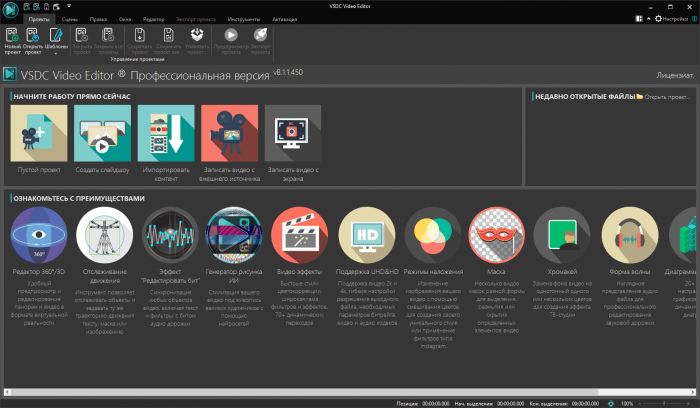This screenshot has height=408, width=700.
Task: Click the Упаковать проект box icon
Action: click(197, 35)
